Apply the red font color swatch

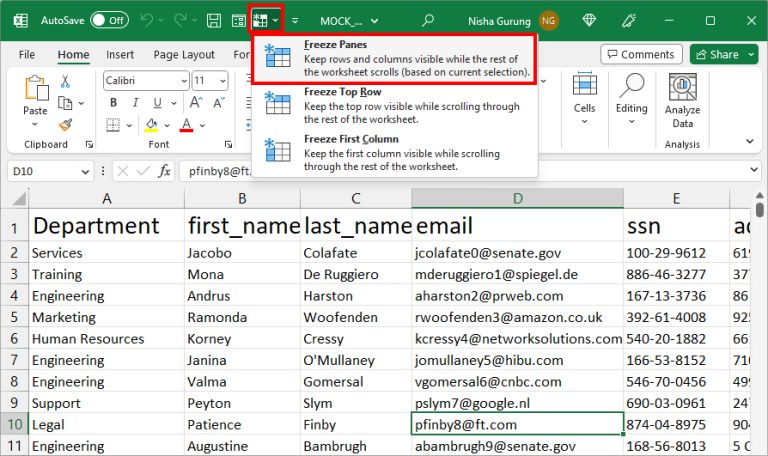186,126
